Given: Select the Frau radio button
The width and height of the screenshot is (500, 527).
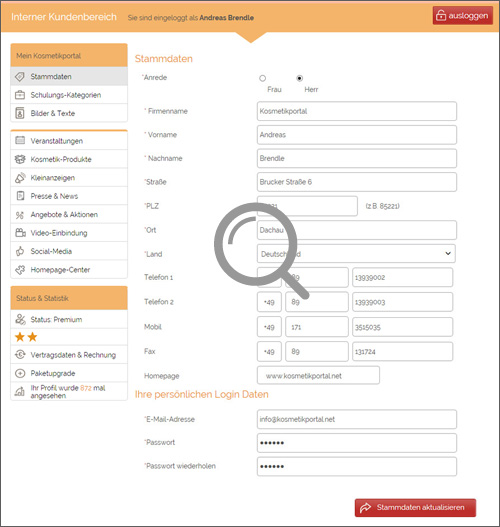Looking at the screenshot, I should coord(262,78).
